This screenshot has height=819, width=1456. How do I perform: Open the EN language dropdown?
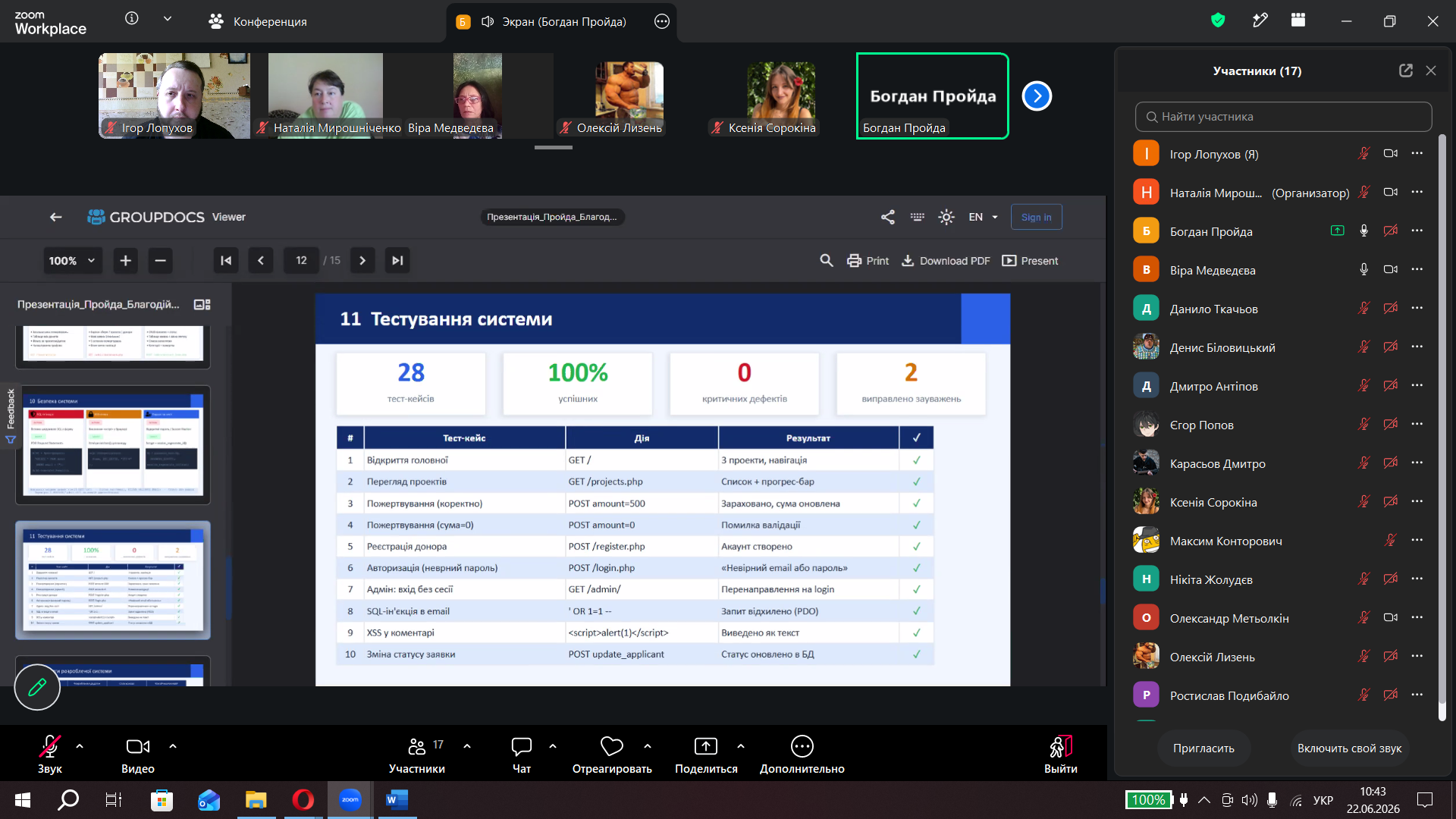pos(984,217)
